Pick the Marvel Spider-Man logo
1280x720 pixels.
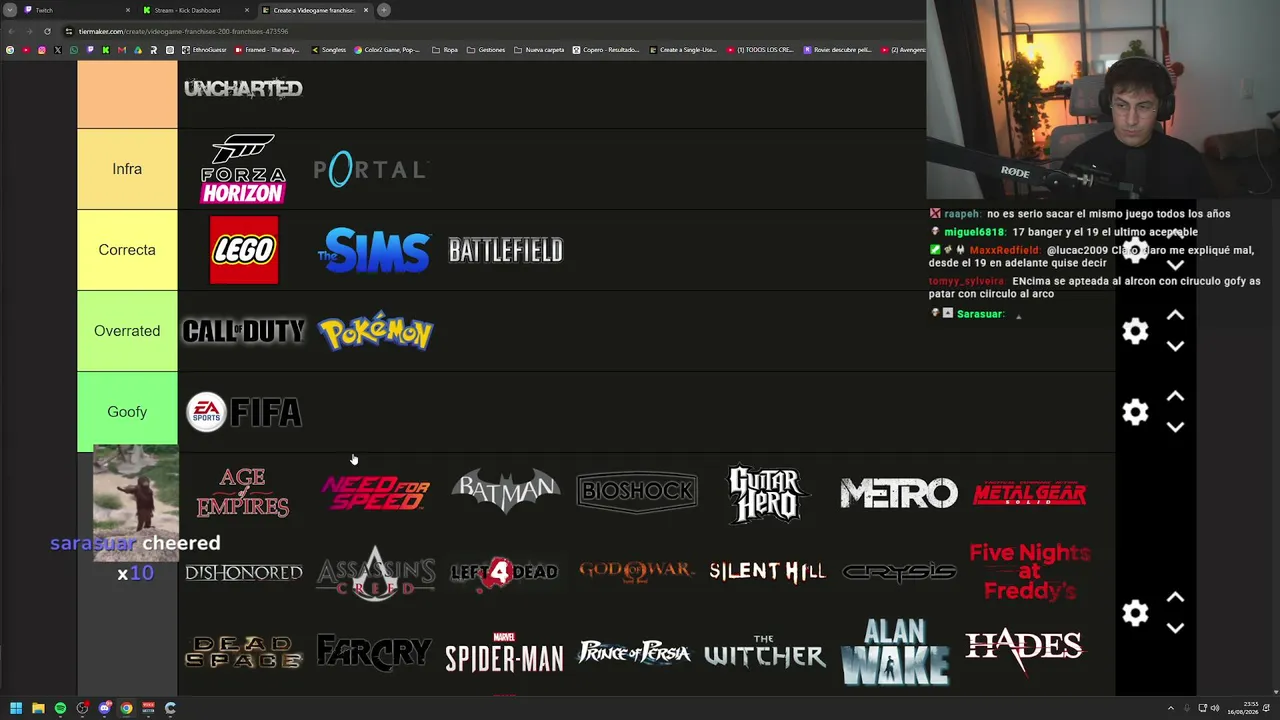click(505, 653)
